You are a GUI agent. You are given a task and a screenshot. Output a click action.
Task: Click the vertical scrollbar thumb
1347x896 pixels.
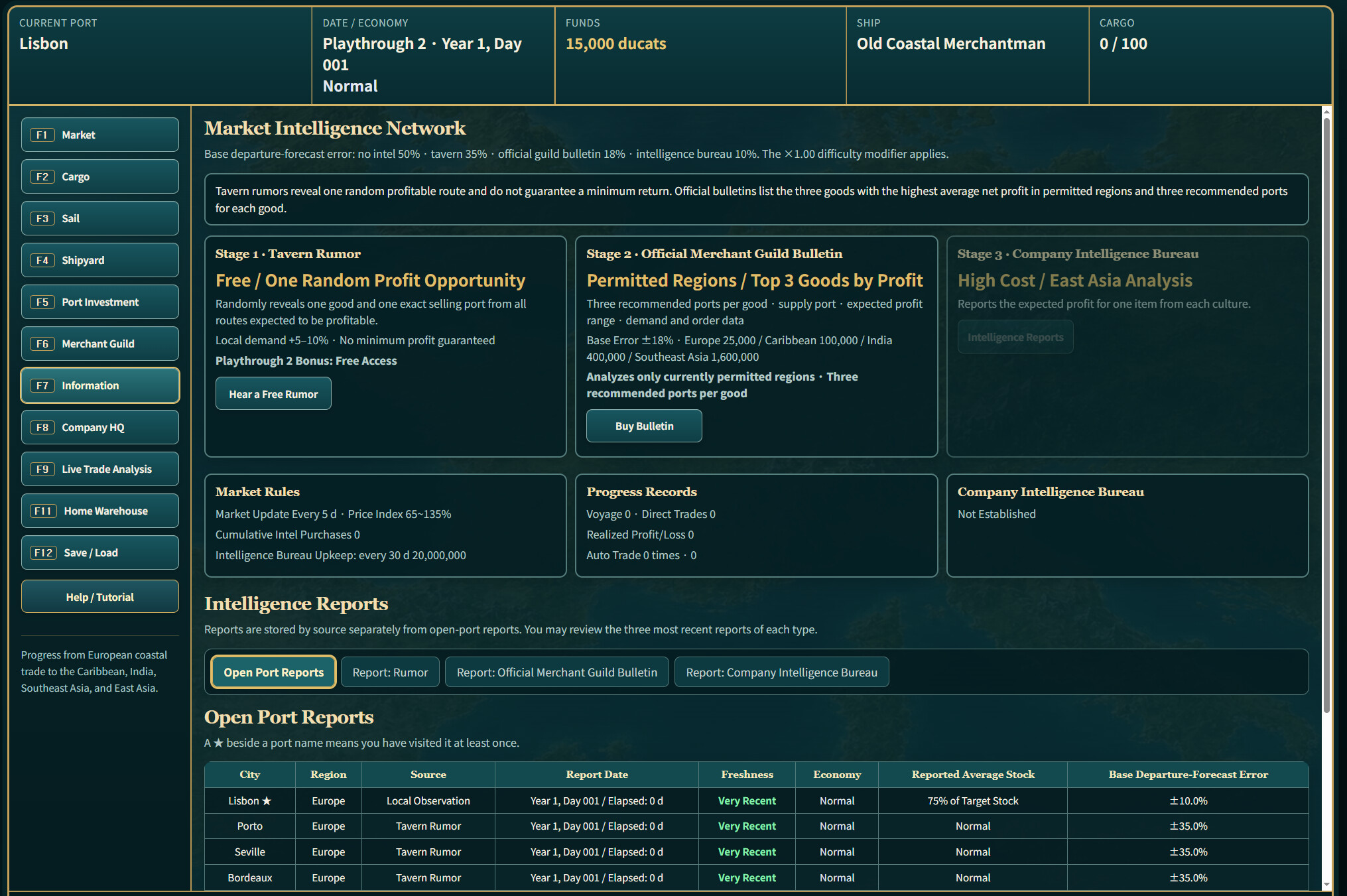[x=1326, y=415]
